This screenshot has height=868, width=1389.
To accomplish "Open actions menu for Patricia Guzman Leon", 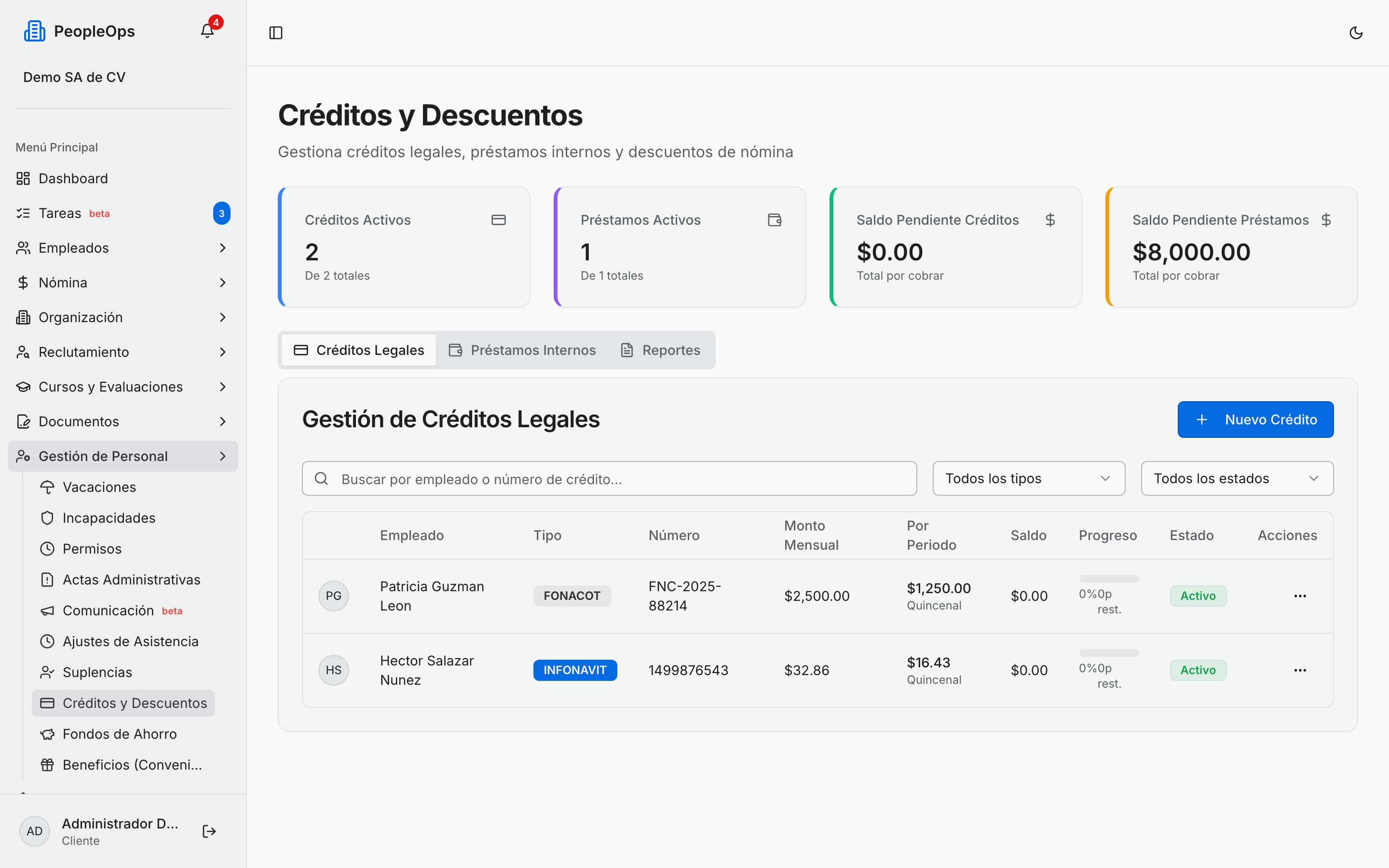I will [1300, 596].
